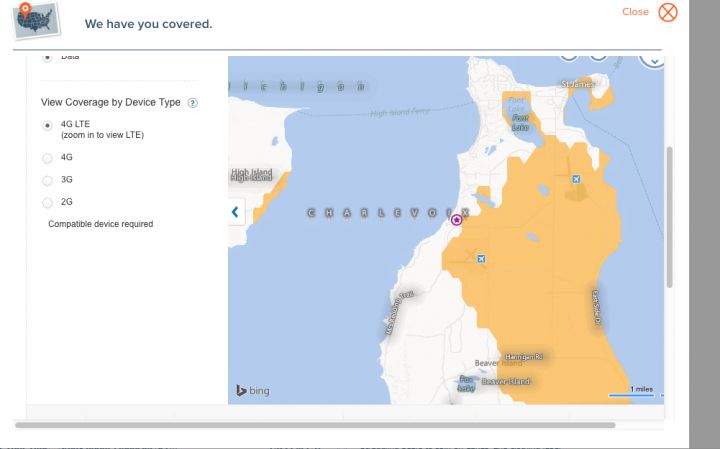Viewport: 720px width, 449px height.
Task: Open the device type help question mark
Action: pos(193,103)
